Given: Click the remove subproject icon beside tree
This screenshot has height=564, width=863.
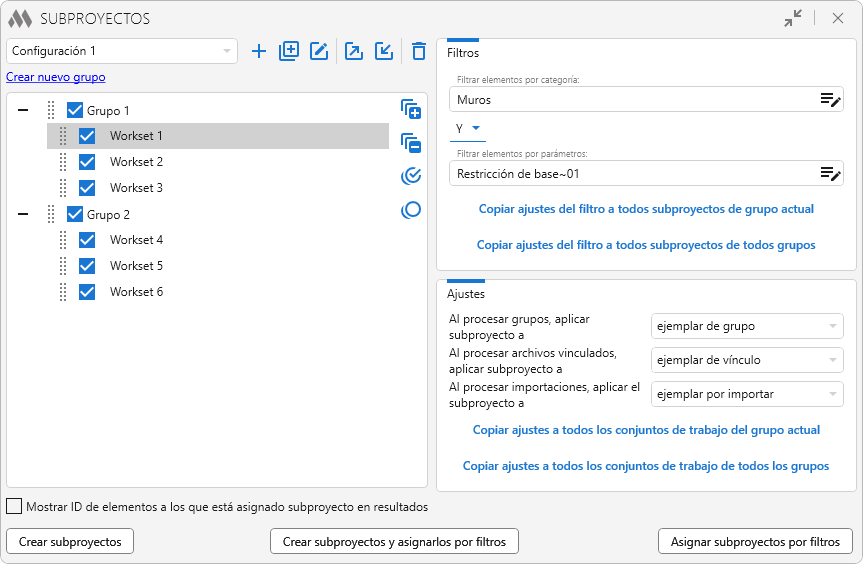Looking at the screenshot, I should (410, 143).
